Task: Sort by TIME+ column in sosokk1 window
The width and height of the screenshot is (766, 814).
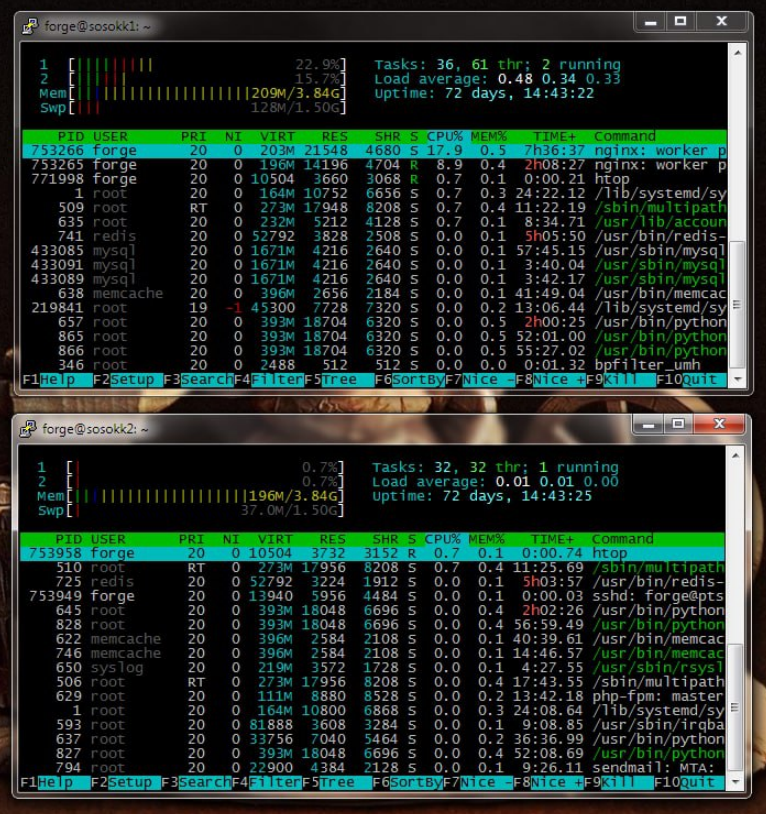Action: [554, 137]
